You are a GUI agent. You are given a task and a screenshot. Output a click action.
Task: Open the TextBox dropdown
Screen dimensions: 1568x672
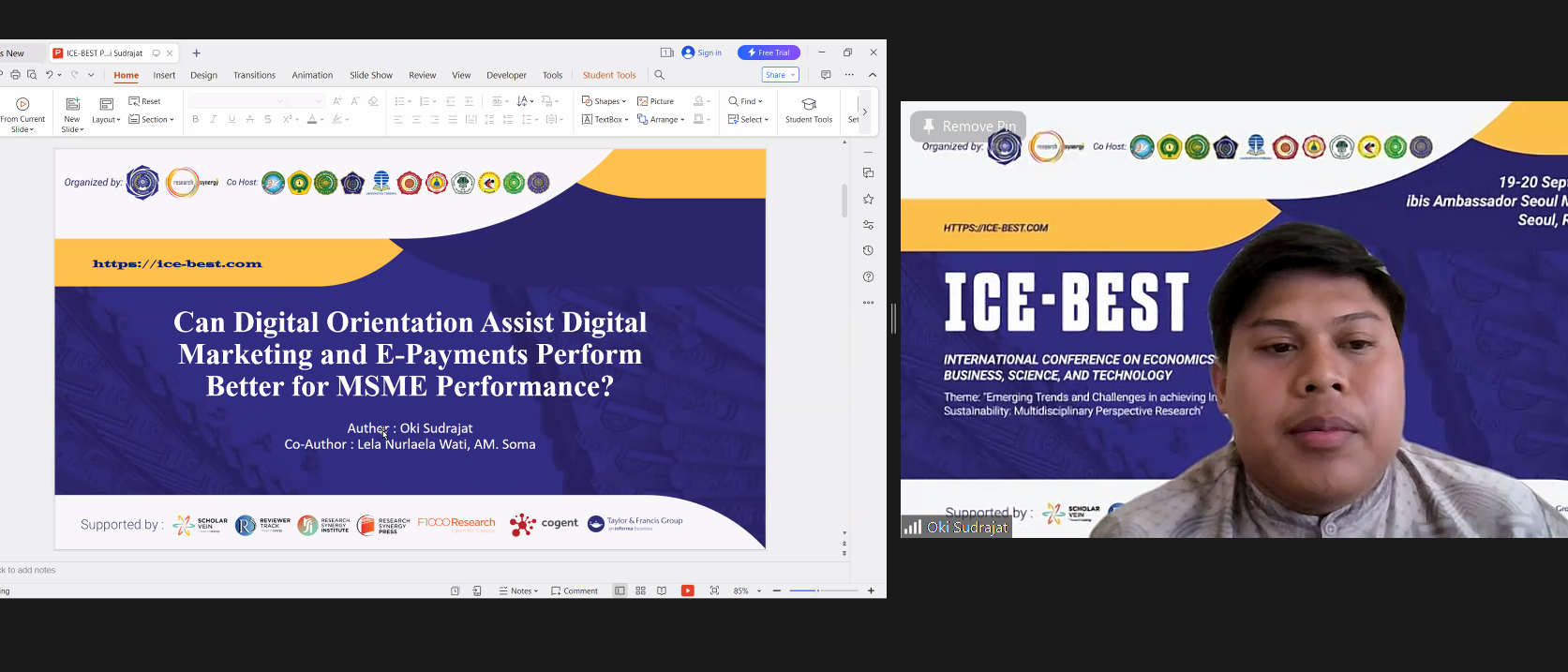(x=605, y=120)
